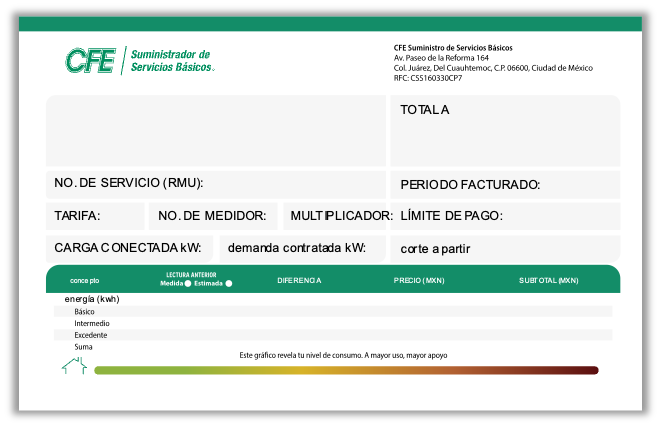This screenshot has width=660, height=427.
Task: Click the consumption level gradient bar
Action: click(346, 370)
